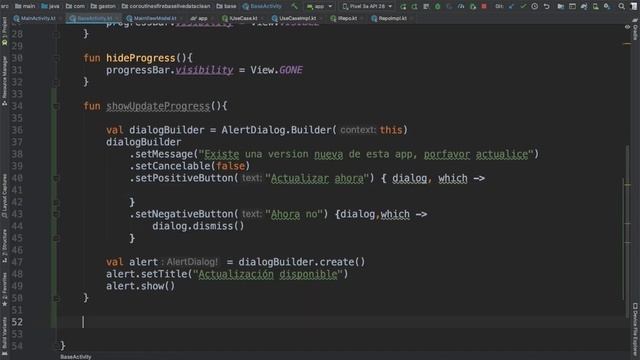640x360 pixels.
Task: Click the inspections indicator above editor scrollbar
Action: 627,27
